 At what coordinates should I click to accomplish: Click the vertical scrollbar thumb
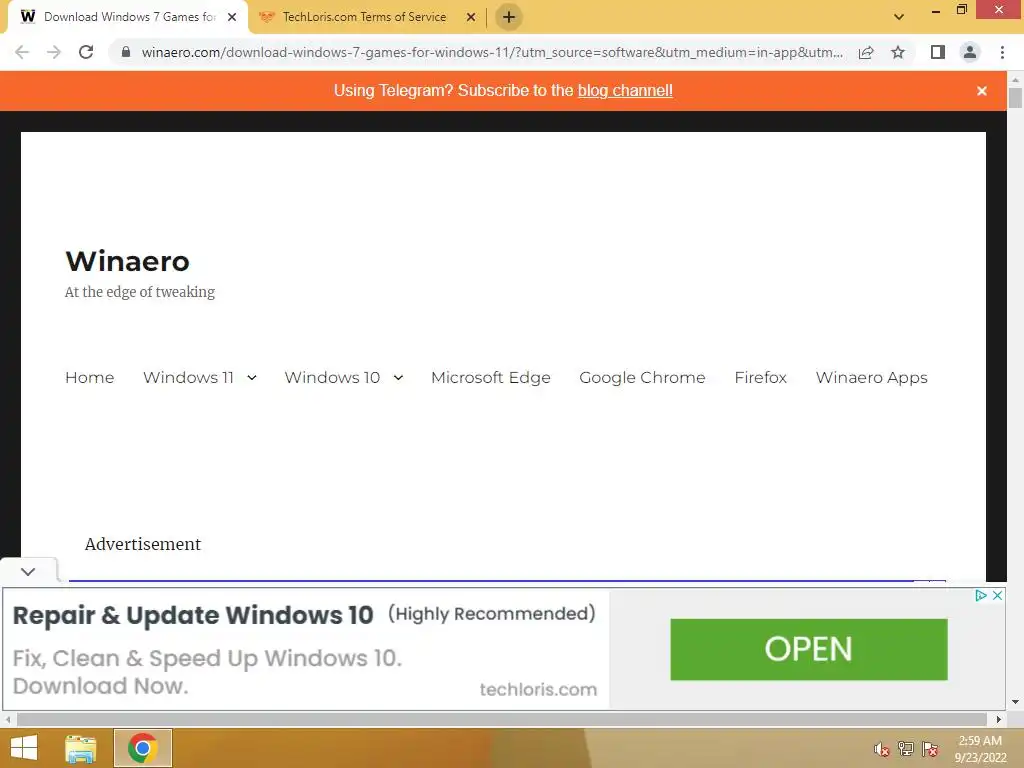[x=1015, y=98]
